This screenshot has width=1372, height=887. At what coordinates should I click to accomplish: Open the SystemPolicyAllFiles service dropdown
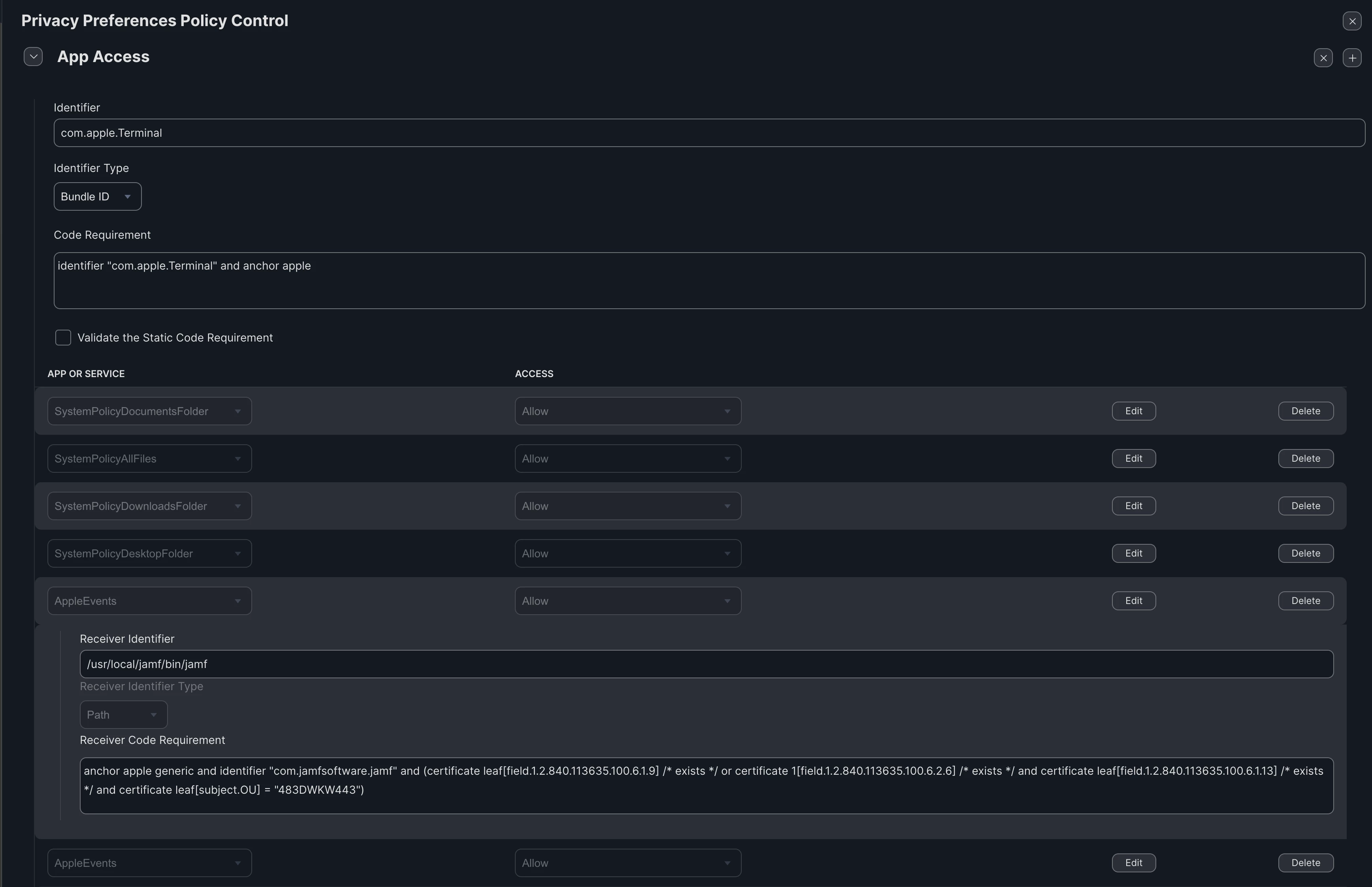tap(150, 459)
